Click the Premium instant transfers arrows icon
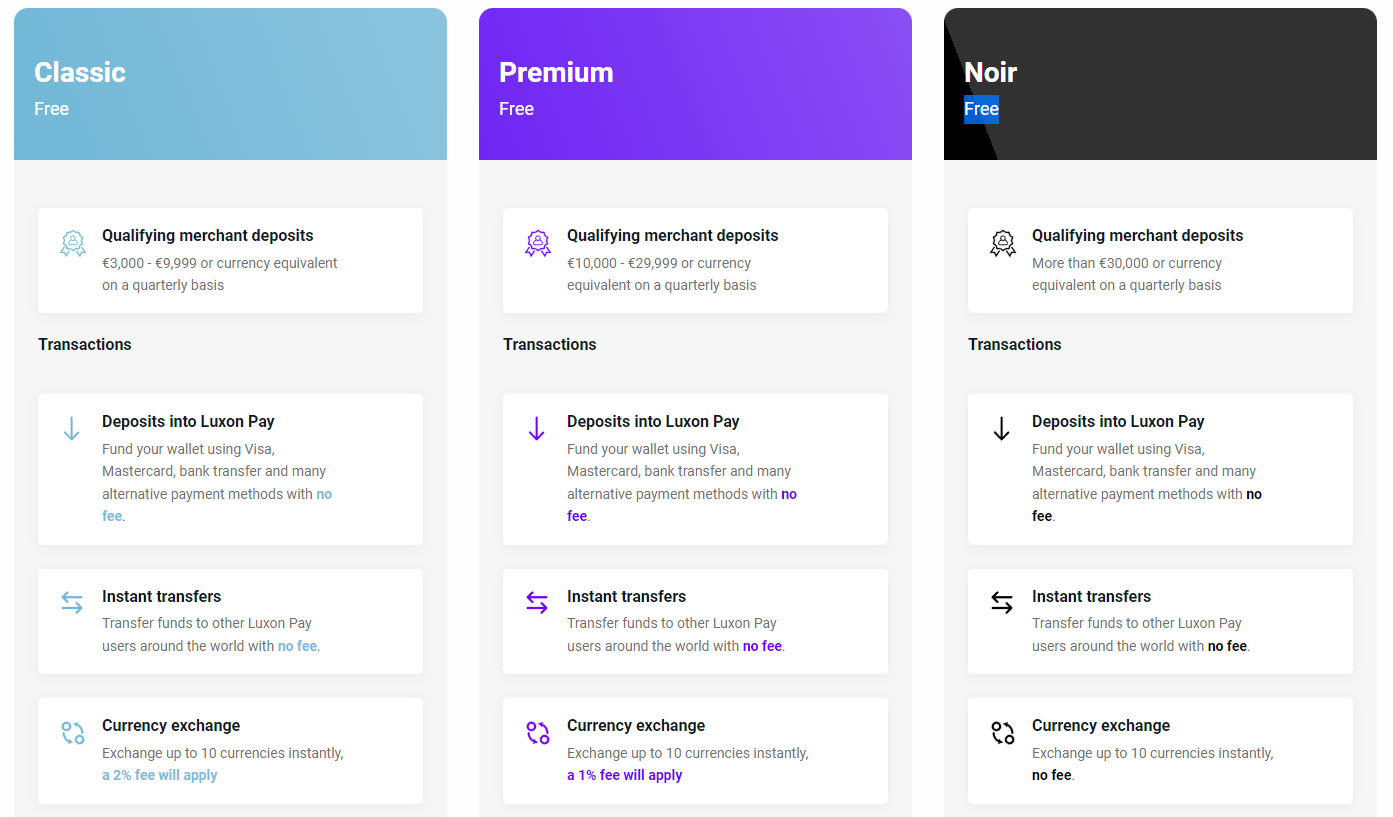 (x=537, y=603)
